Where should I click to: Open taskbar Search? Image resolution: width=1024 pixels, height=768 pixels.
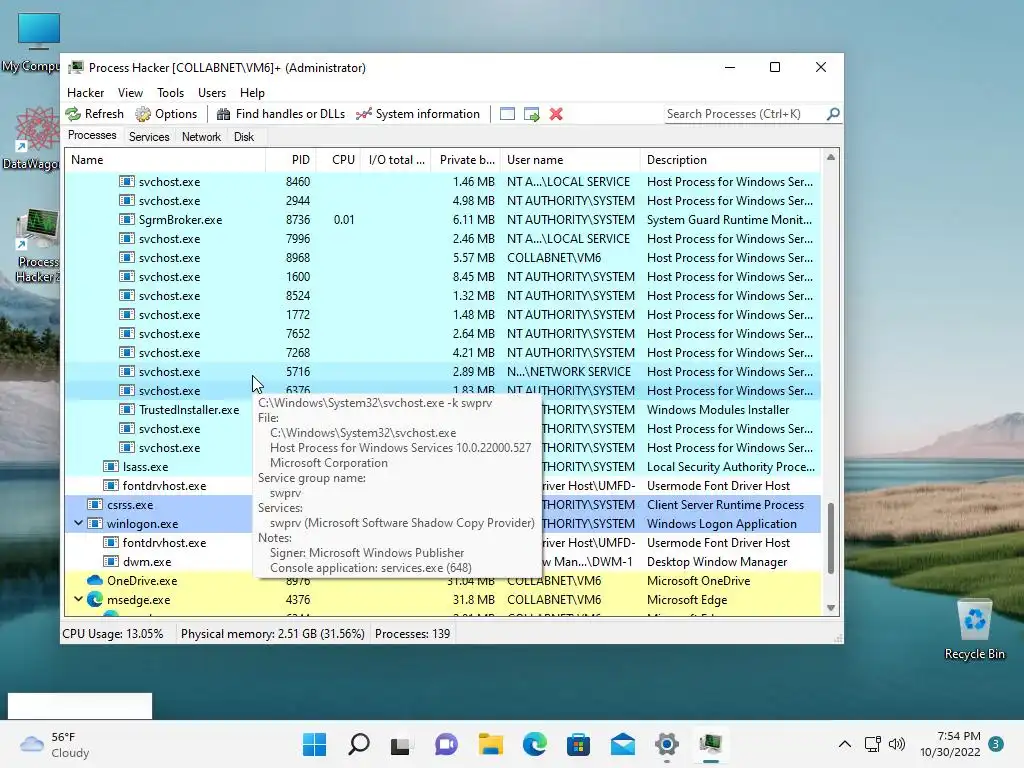[x=359, y=744]
